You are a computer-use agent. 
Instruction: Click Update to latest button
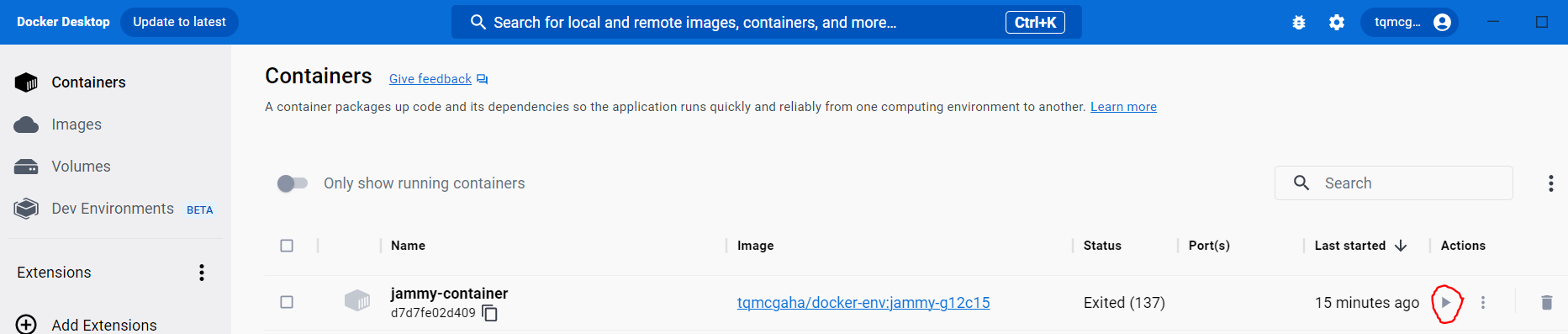[179, 22]
